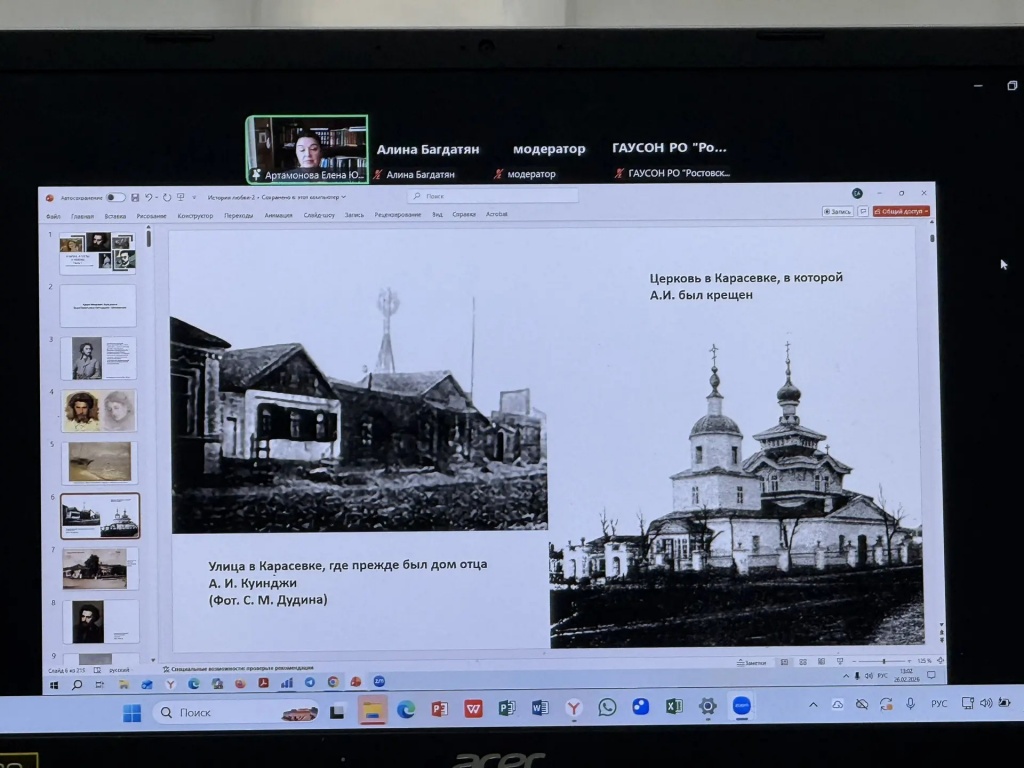Click the Запись button in the ribbon
Screen dimensions: 1024x768
[x=838, y=211]
